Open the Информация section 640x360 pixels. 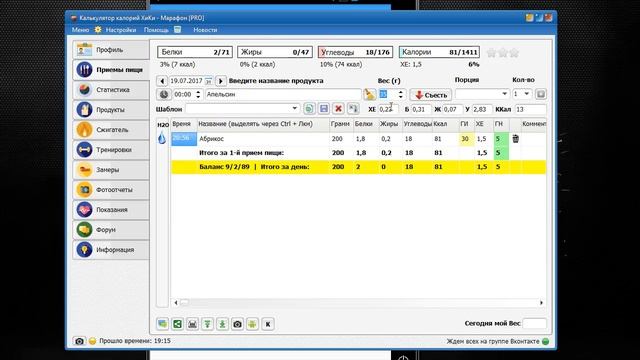click(111, 250)
